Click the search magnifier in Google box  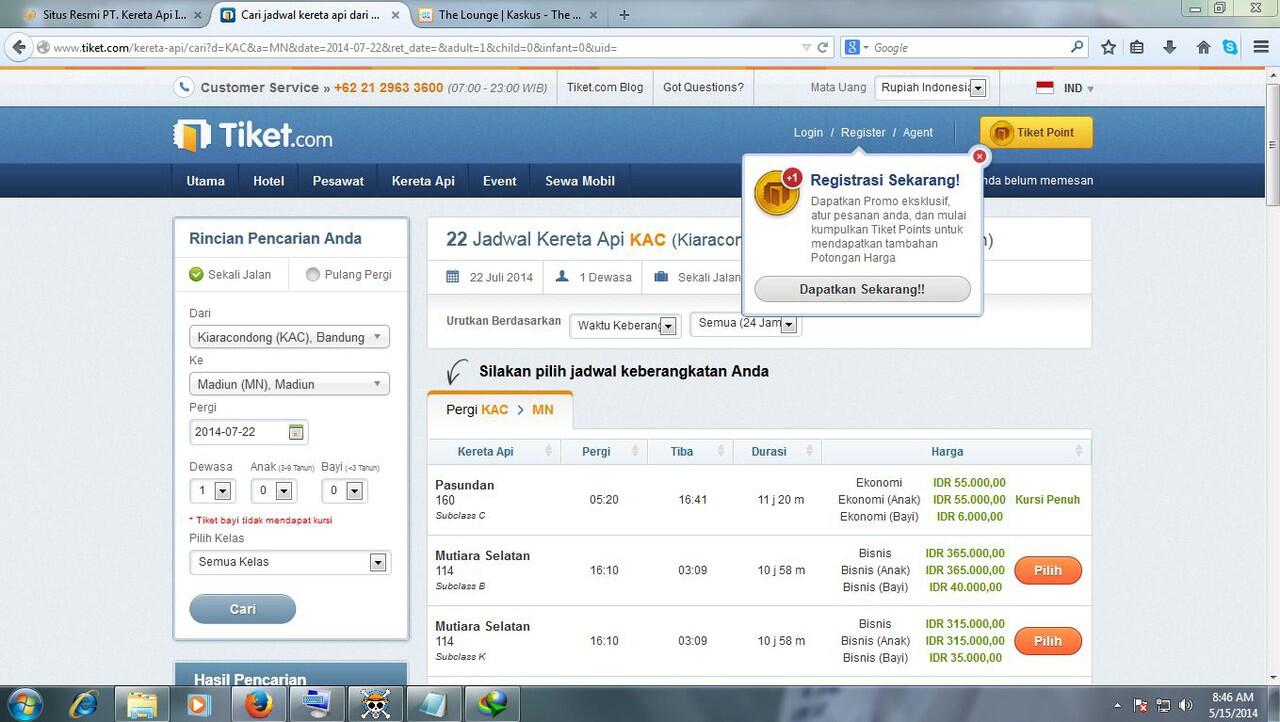click(x=1077, y=47)
